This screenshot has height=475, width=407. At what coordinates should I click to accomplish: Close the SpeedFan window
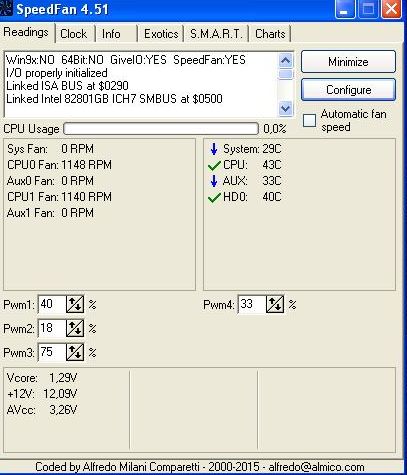click(392, 9)
